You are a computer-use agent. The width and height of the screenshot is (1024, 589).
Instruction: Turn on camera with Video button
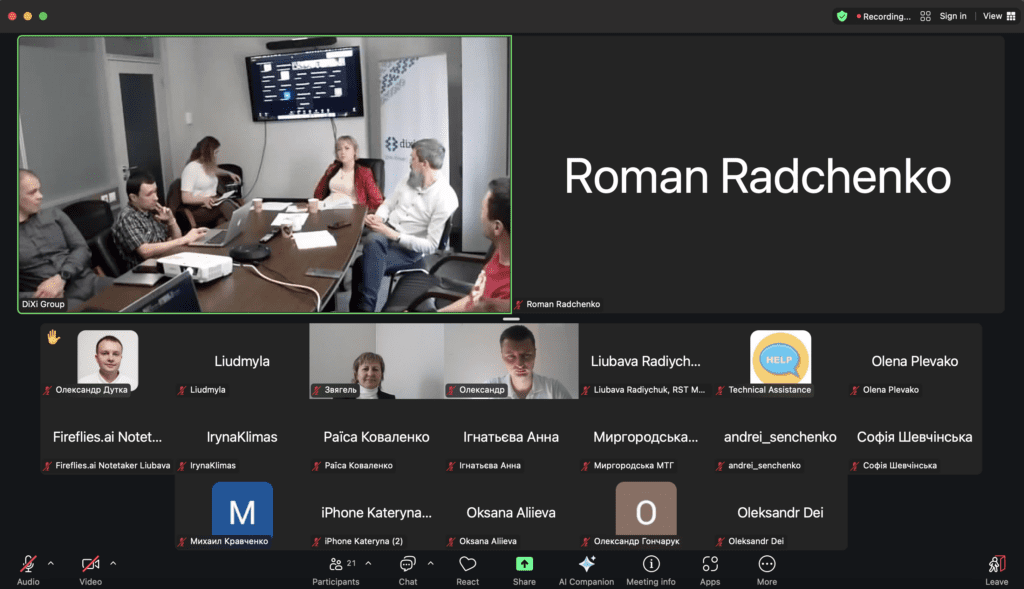click(x=91, y=565)
